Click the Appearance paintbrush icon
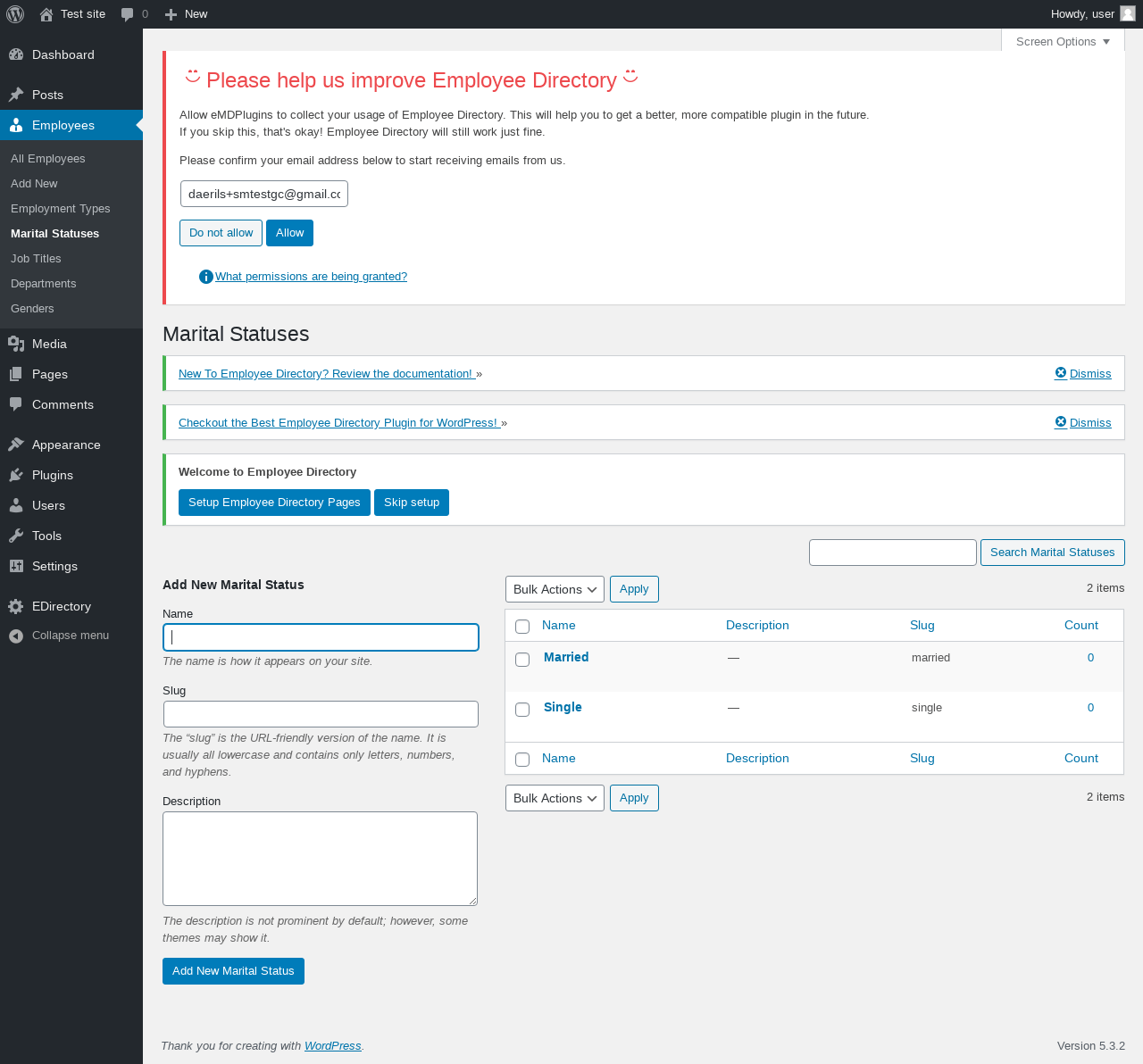 [16, 445]
